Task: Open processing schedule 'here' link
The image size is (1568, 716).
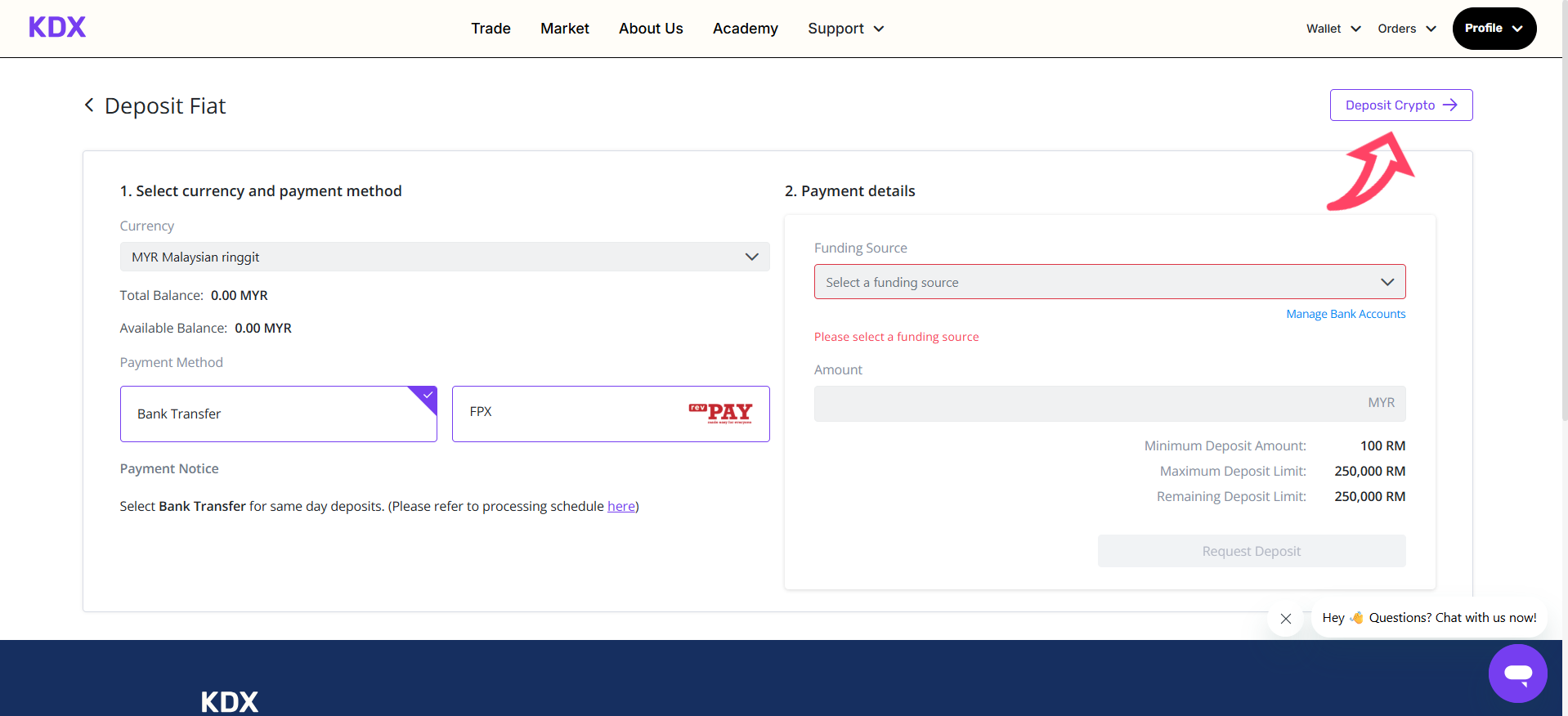Action: 621,506
